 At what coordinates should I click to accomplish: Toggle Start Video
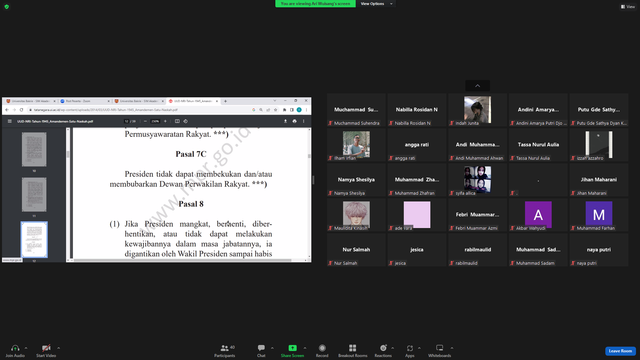[x=46, y=351]
